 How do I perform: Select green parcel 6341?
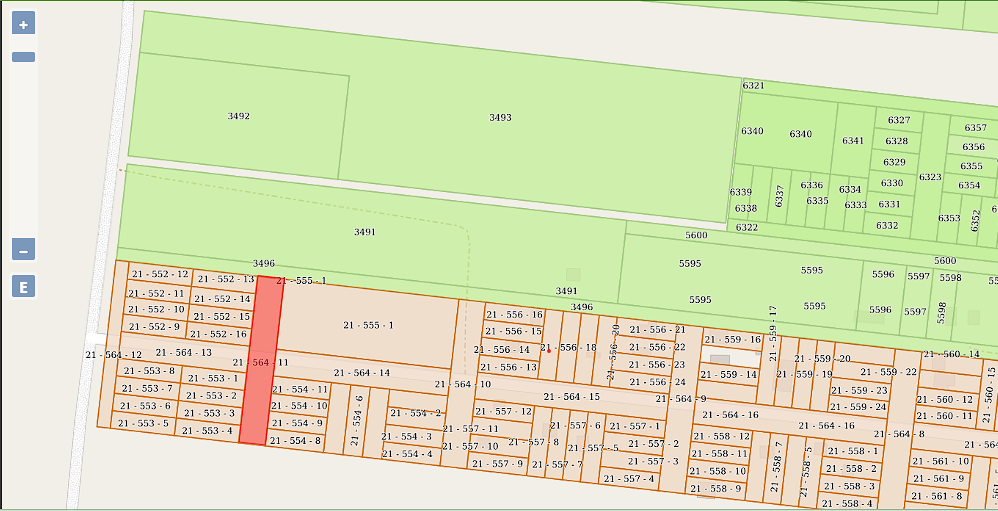pyautogui.click(x=852, y=141)
